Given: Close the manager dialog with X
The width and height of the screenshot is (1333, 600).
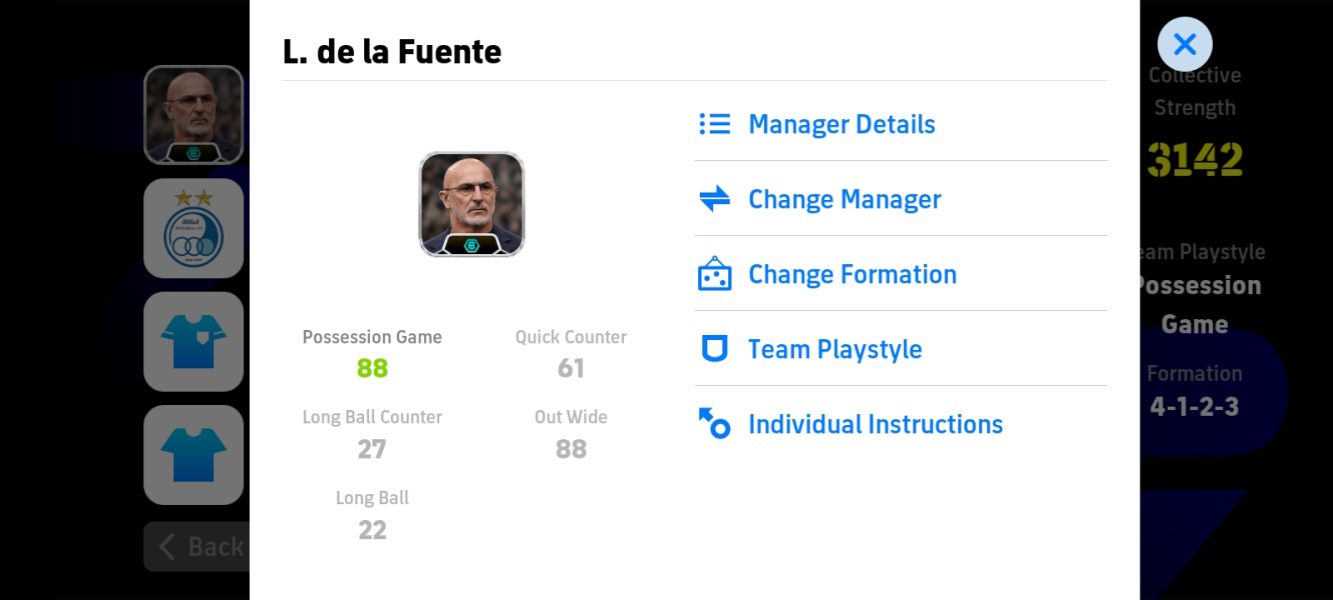Looking at the screenshot, I should [x=1184, y=44].
